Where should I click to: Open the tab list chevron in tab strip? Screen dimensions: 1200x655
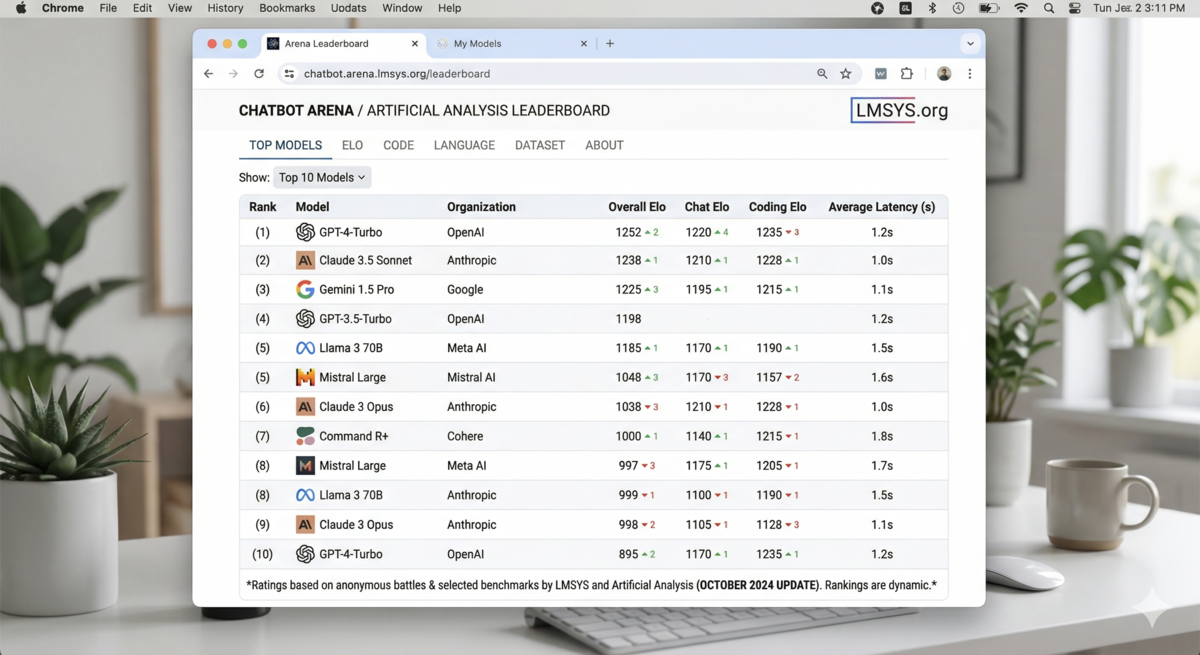pyautogui.click(x=969, y=44)
